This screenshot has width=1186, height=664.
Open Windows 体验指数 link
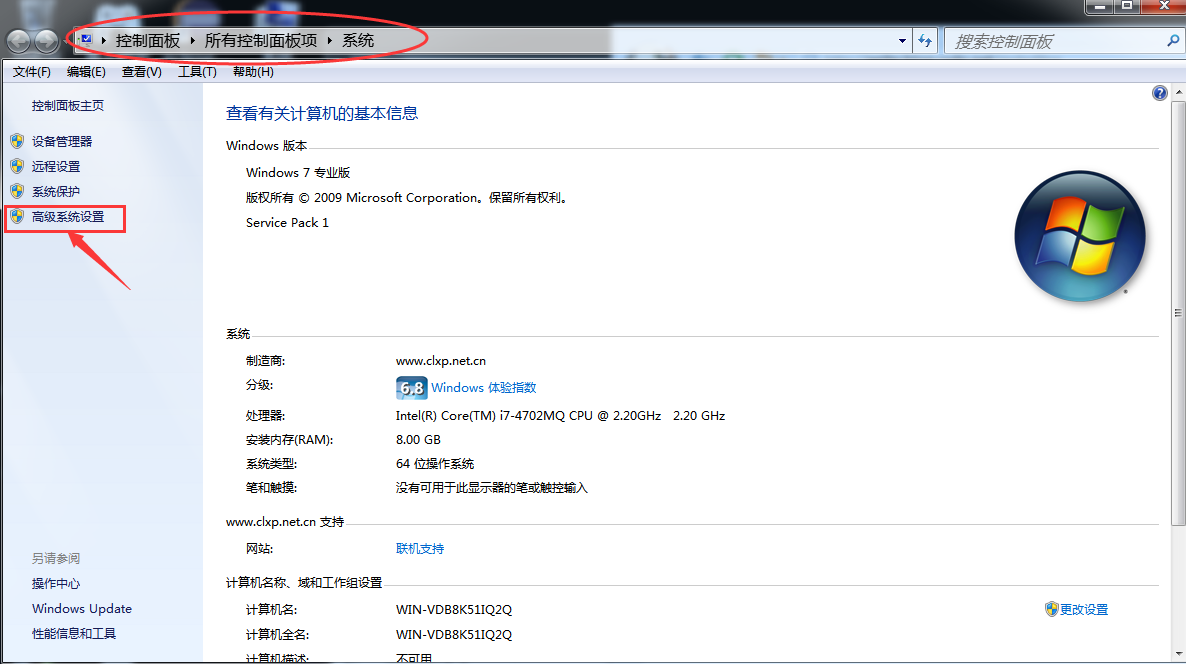coord(483,388)
